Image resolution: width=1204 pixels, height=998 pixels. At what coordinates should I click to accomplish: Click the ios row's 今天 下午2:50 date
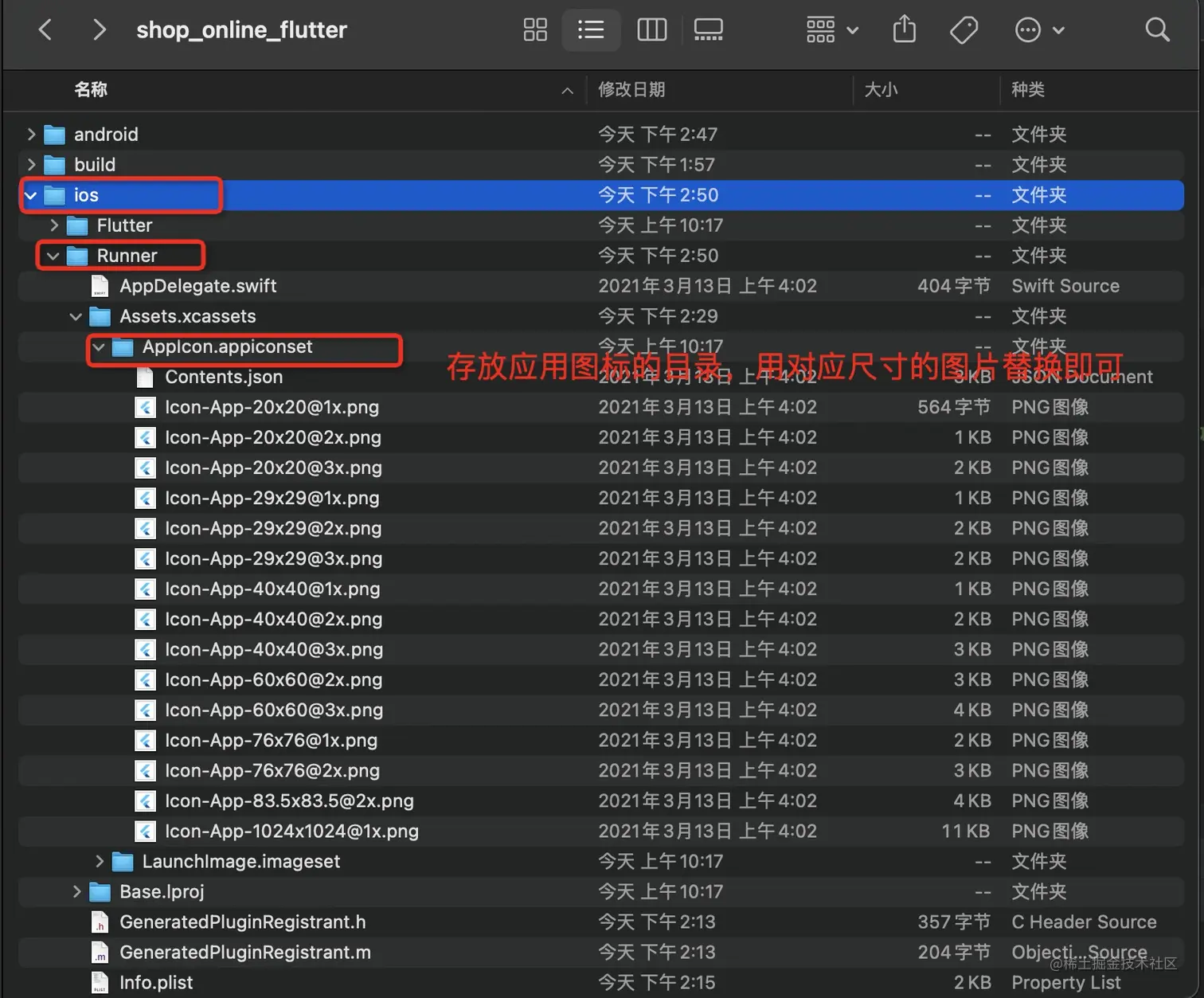point(659,195)
